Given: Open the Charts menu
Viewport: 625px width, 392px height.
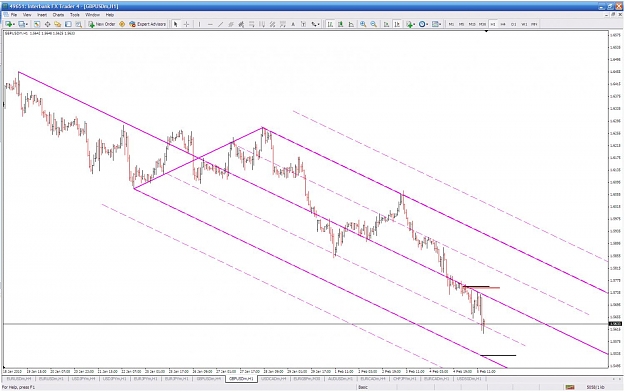Looking at the screenshot, I should click(x=58, y=15).
